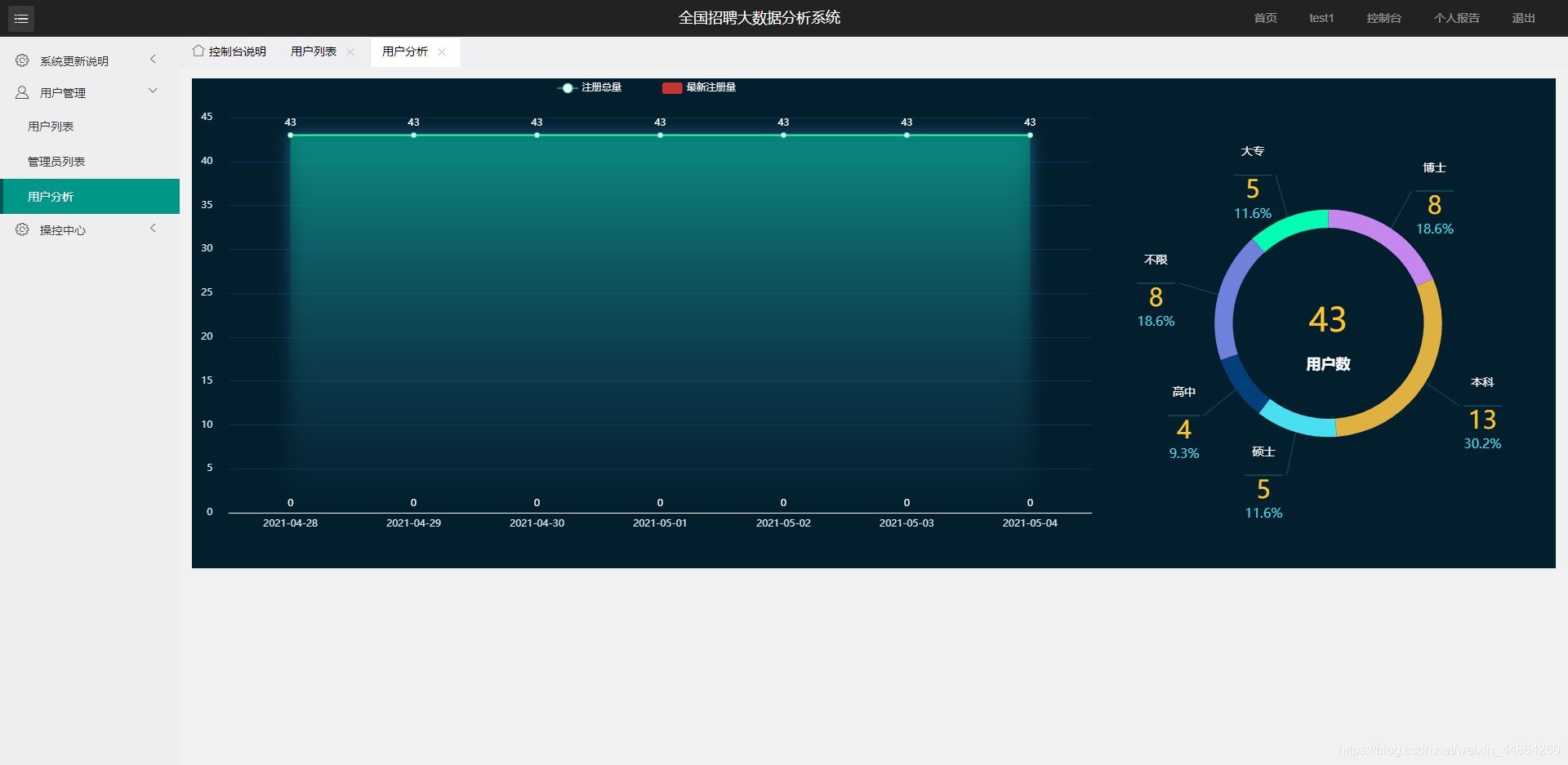Click the 用户数 center label
This screenshot has height=765, width=1568.
tap(1328, 364)
